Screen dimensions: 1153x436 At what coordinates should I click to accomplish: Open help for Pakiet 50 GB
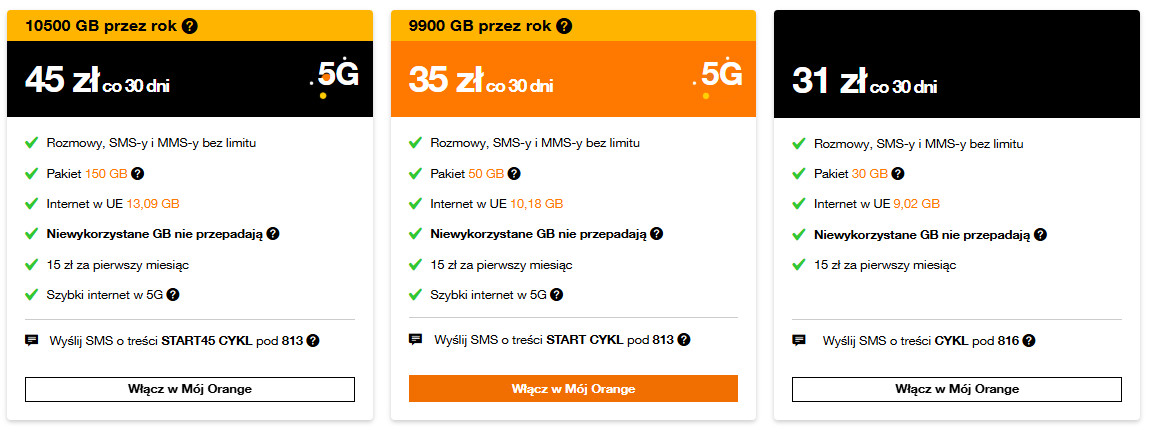click(x=515, y=174)
